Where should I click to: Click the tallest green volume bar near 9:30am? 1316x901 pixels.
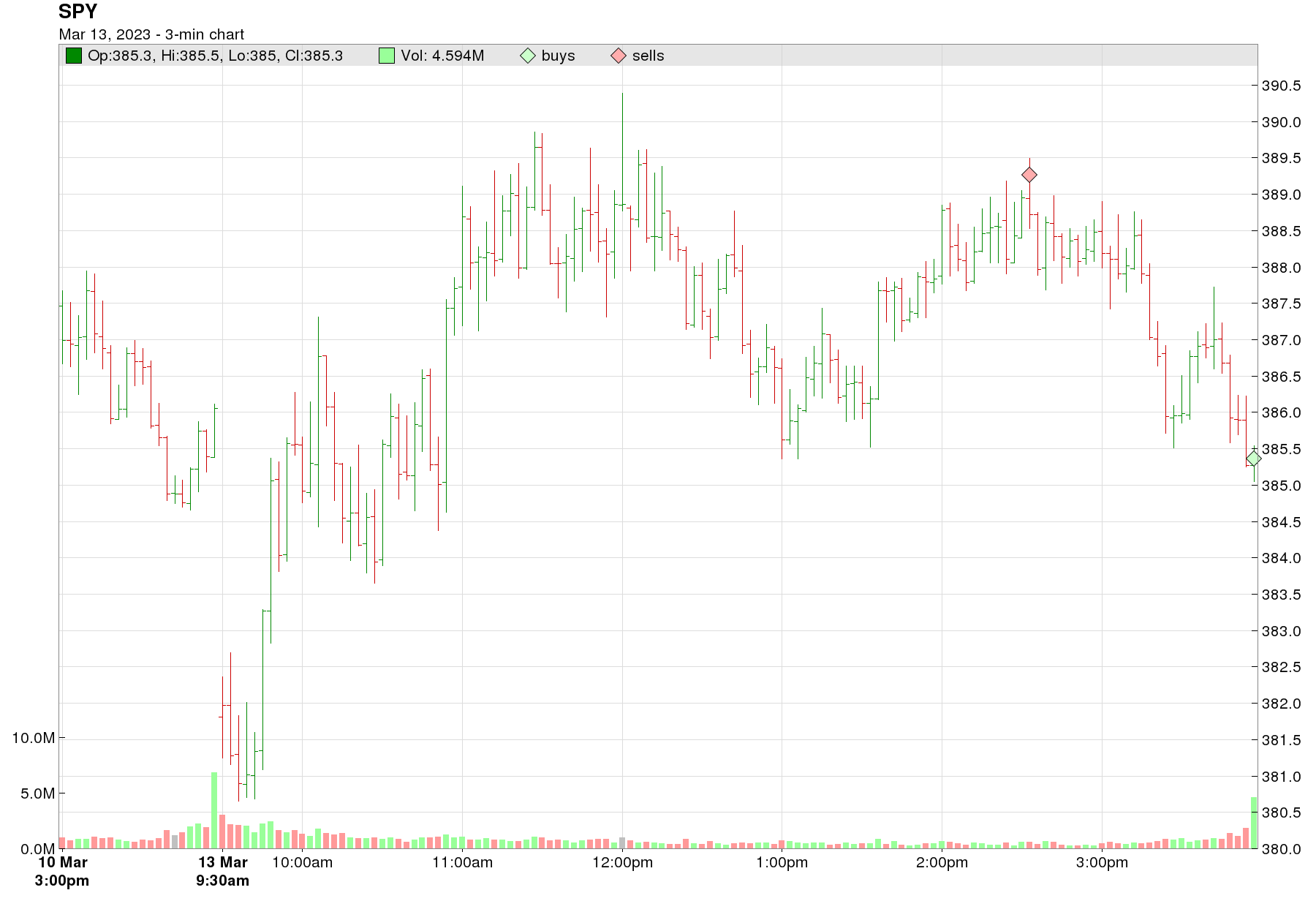[214, 810]
